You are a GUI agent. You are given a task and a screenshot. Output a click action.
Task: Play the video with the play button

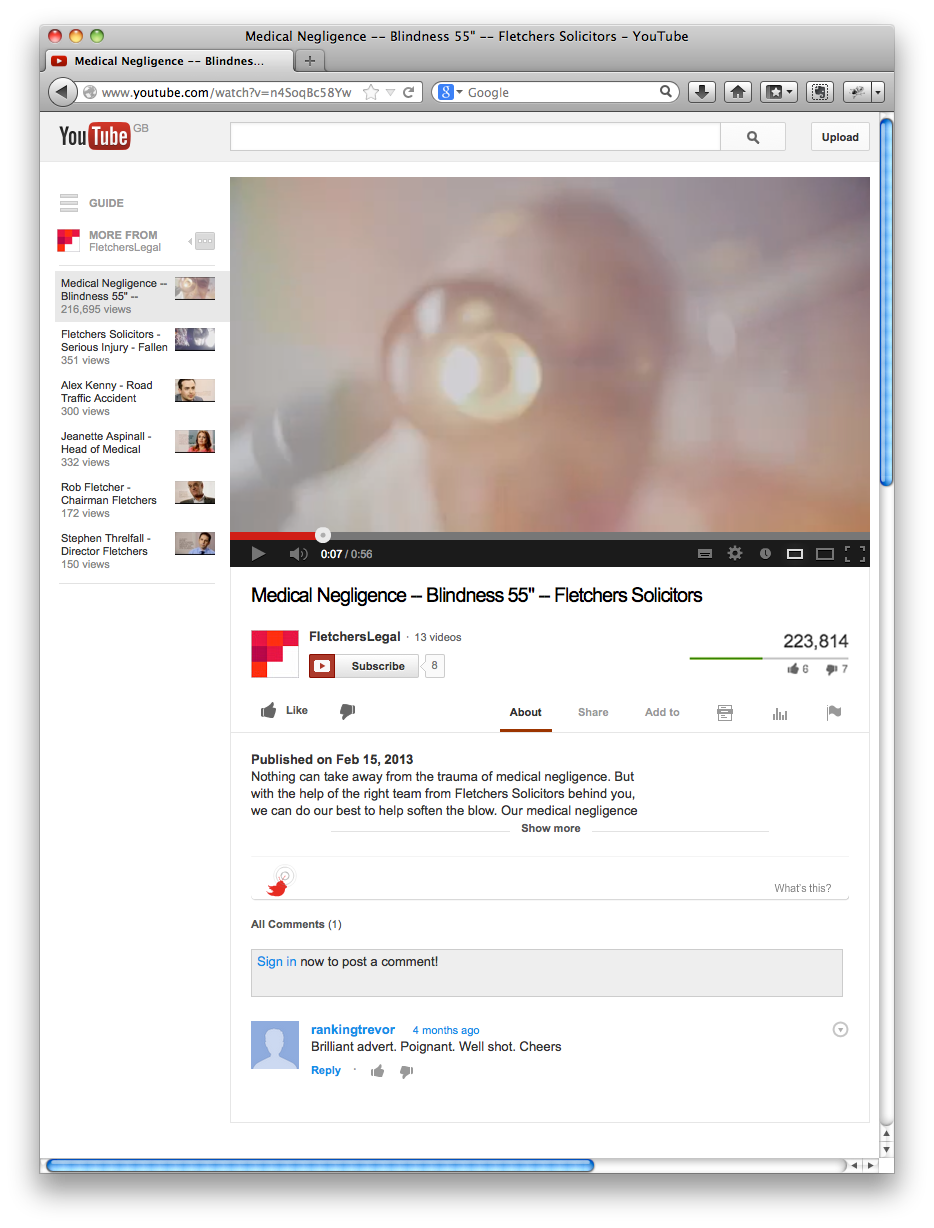pyautogui.click(x=258, y=554)
